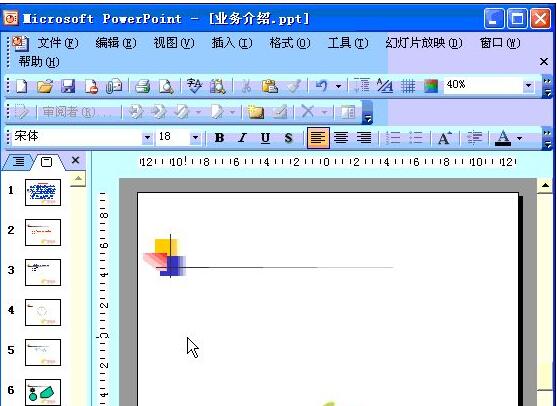
Task: Open the 窗口(W) menu
Action: (500, 43)
